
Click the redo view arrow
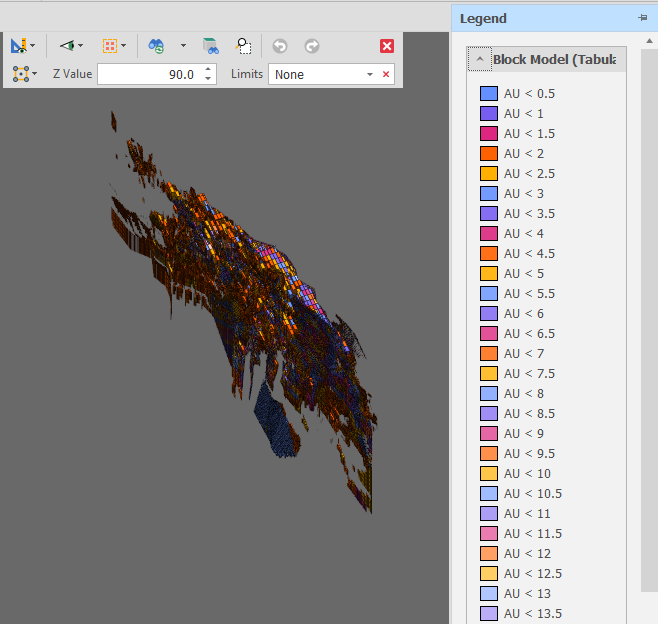pyautogui.click(x=312, y=46)
